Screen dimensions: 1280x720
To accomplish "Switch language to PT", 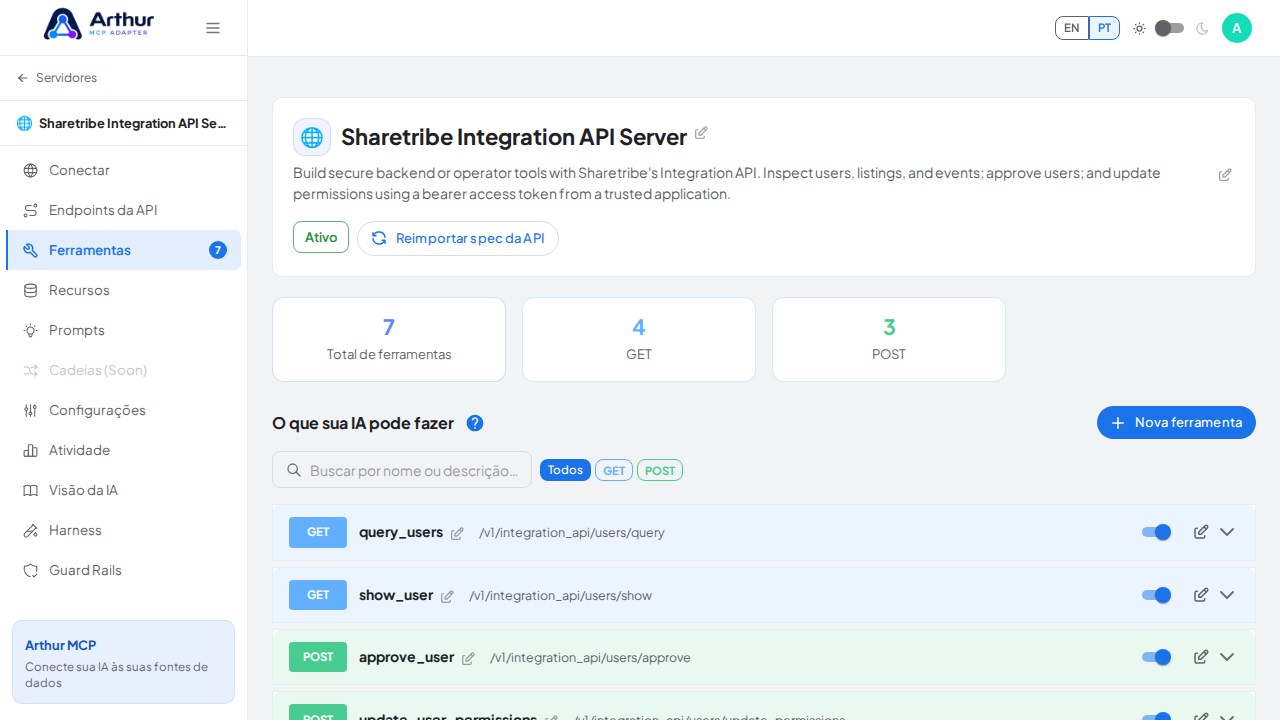I will (x=1104, y=28).
